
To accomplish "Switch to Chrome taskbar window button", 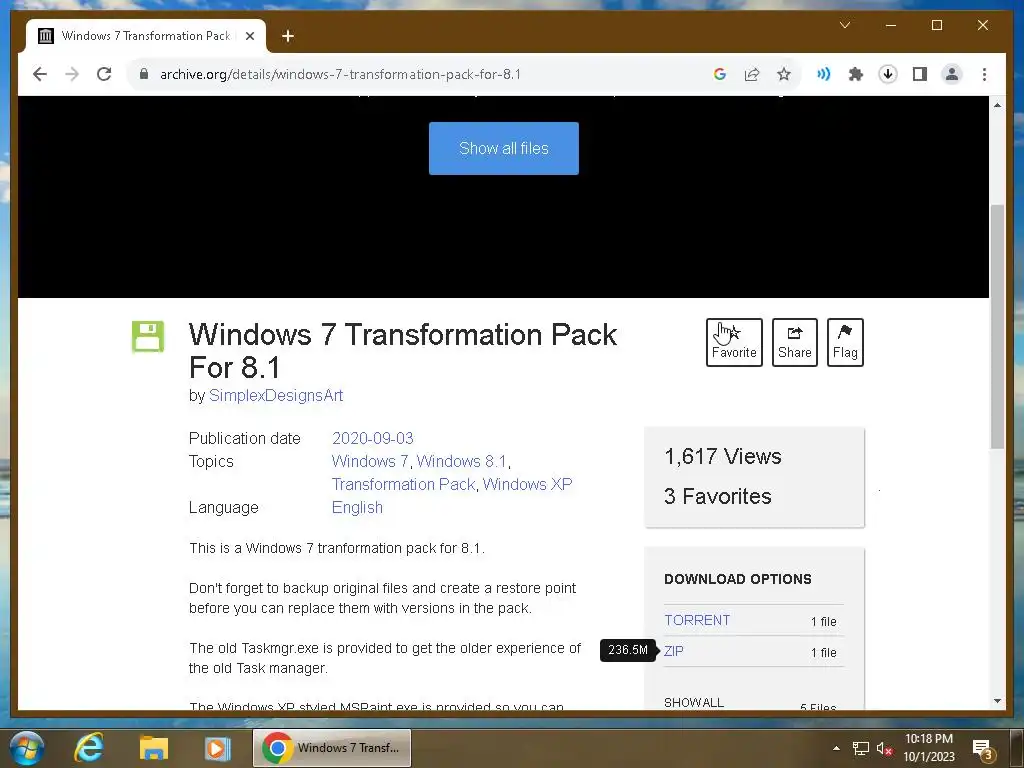I will (332, 748).
